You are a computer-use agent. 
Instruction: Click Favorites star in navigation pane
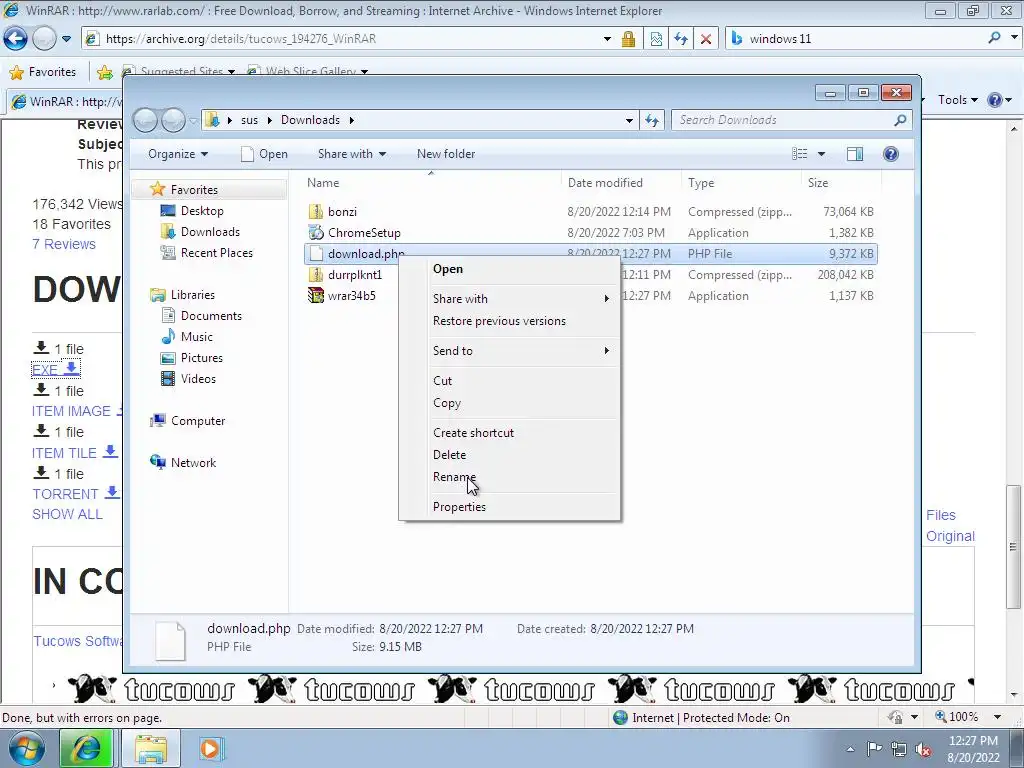(157, 189)
